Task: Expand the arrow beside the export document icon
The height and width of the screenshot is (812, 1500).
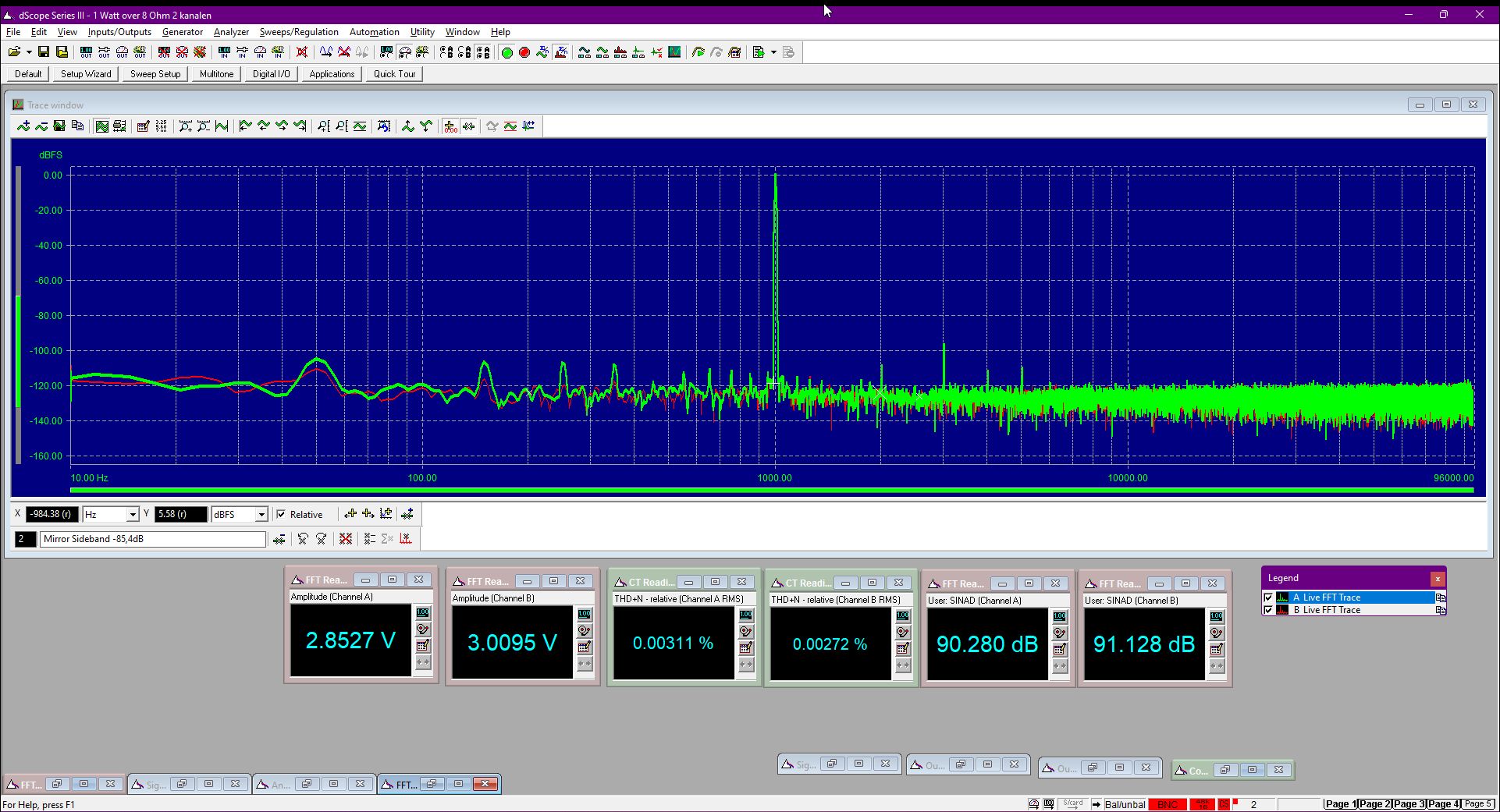Action: [x=773, y=52]
